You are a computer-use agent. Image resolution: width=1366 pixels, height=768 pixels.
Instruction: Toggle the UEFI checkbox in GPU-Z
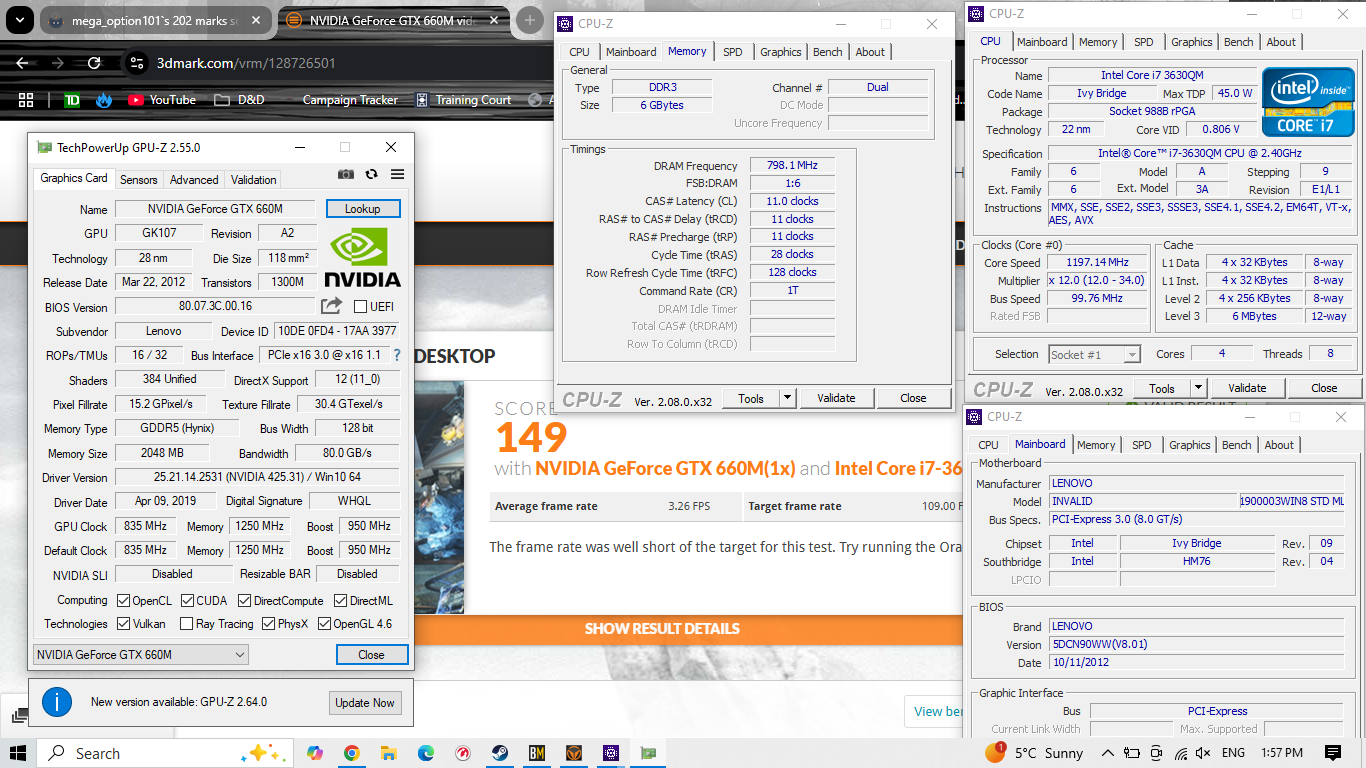click(361, 306)
